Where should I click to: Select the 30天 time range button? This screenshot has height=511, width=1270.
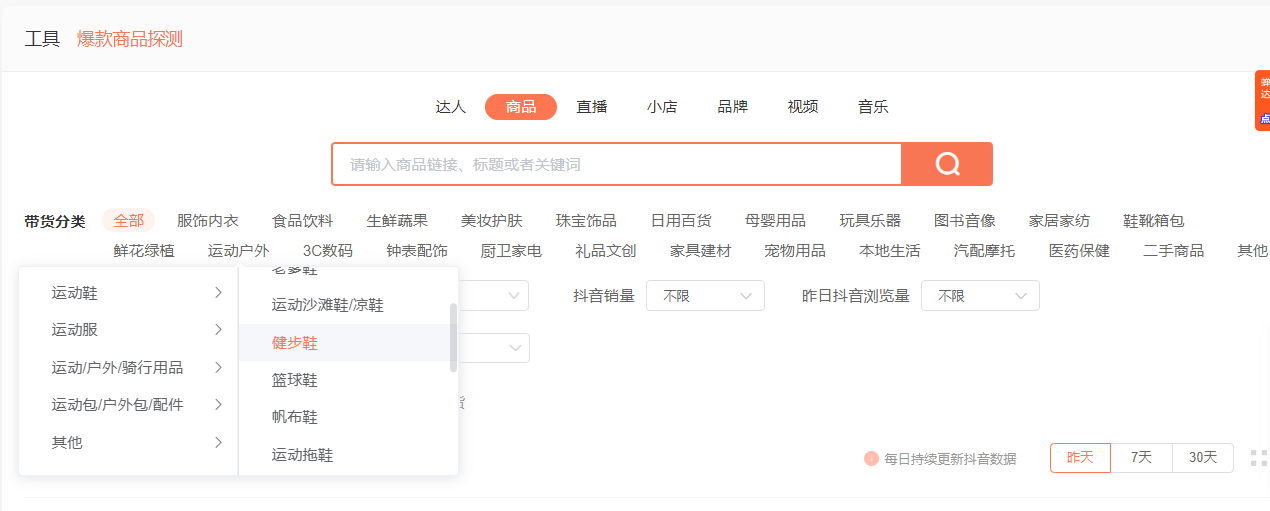(x=1203, y=458)
